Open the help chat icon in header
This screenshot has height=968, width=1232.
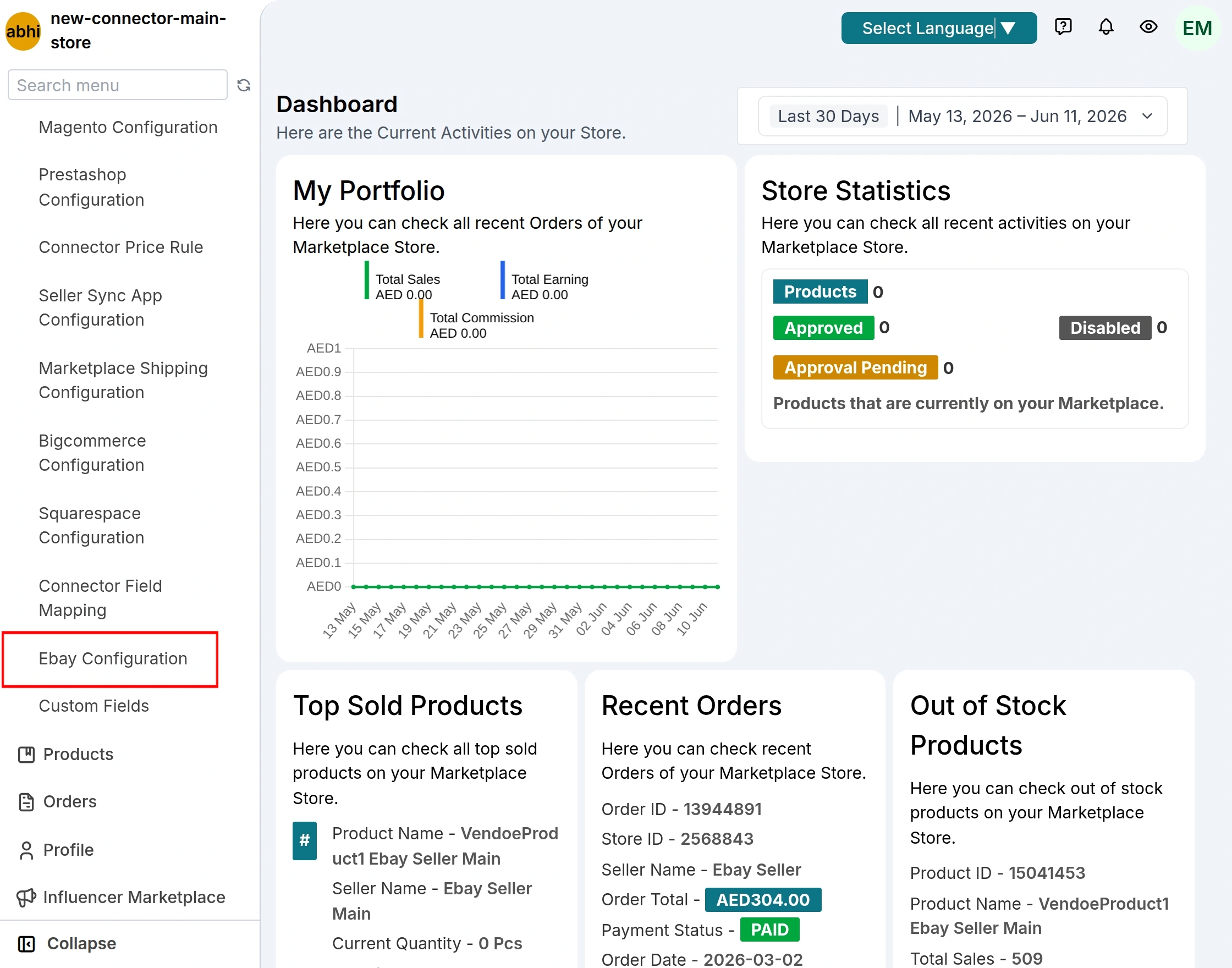(1063, 26)
